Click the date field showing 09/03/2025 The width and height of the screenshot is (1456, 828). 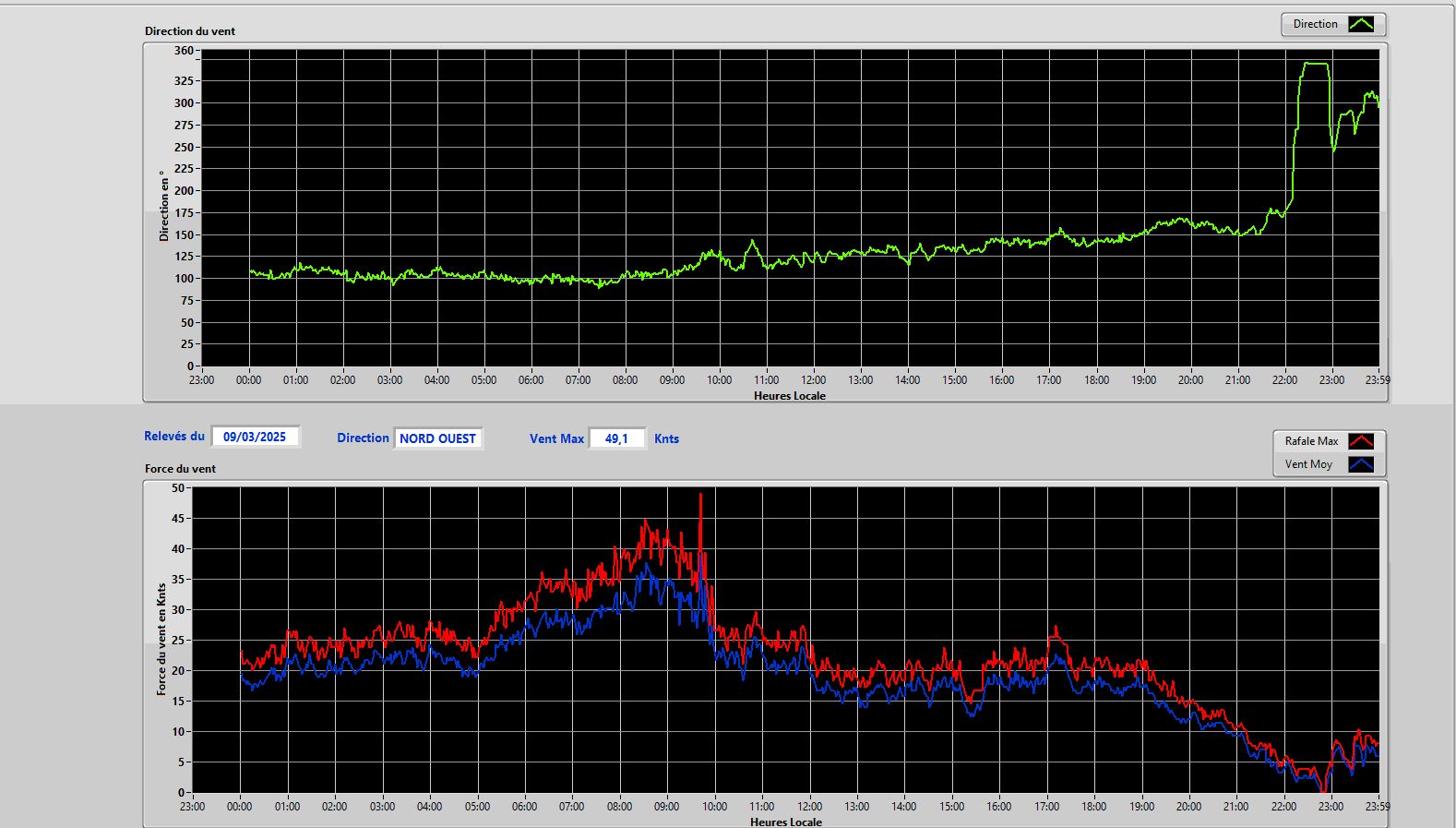[256, 437]
